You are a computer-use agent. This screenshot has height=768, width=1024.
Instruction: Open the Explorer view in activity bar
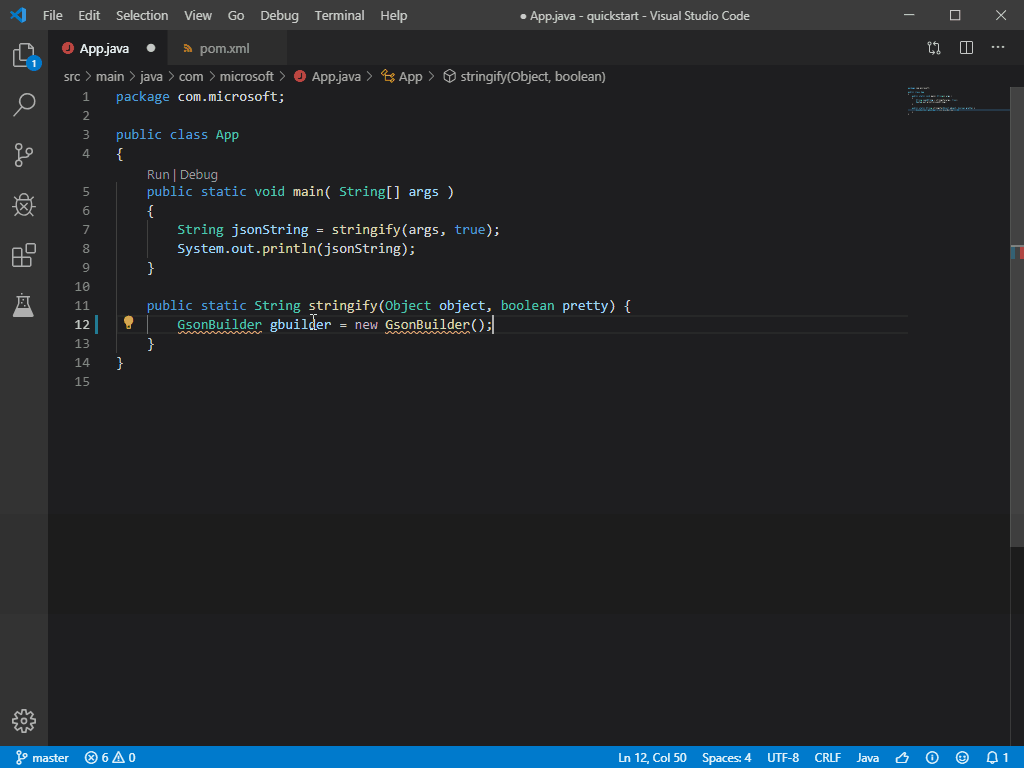pos(24,56)
